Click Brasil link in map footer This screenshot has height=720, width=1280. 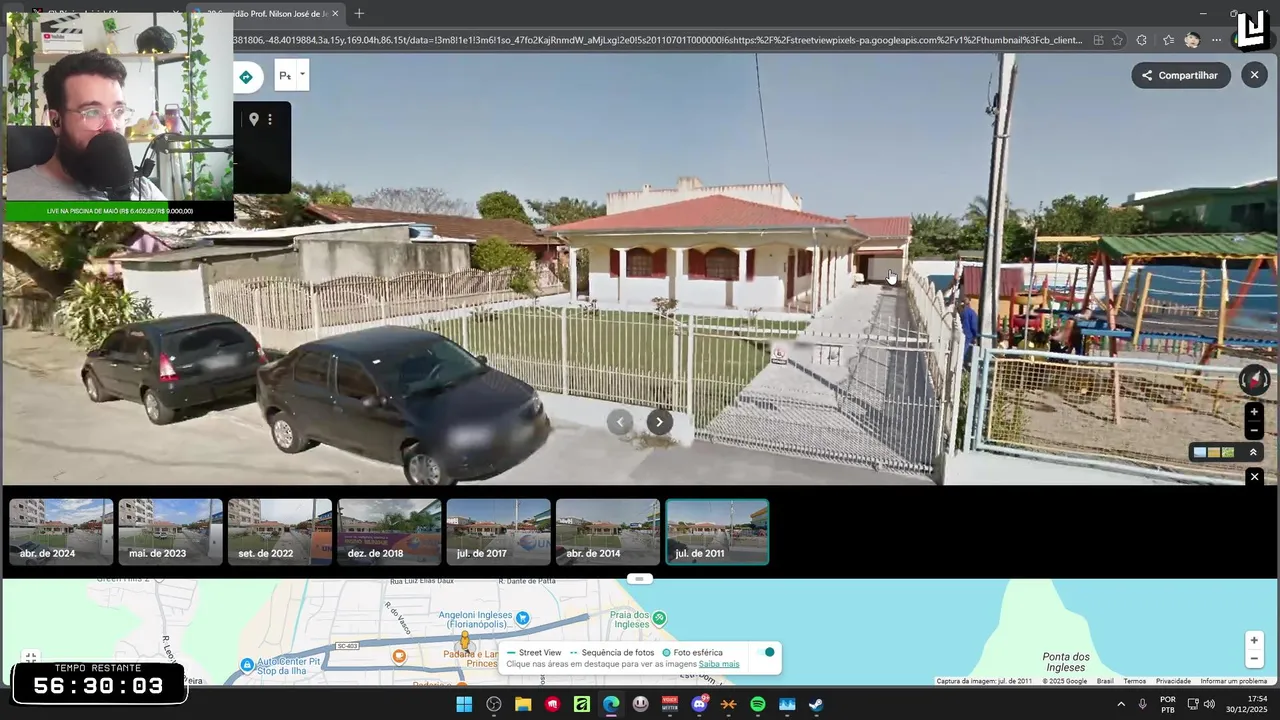pos(1105,681)
